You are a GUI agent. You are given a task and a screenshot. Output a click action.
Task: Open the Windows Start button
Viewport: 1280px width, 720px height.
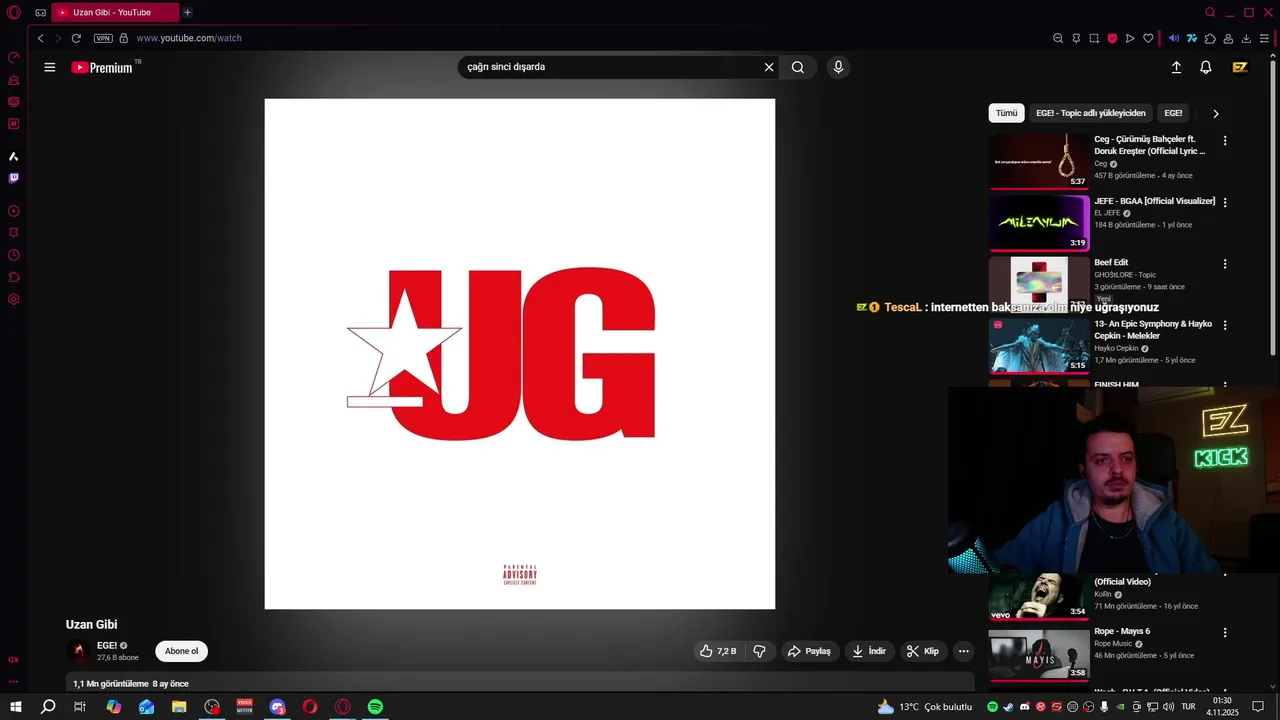[x=16, y=707]
